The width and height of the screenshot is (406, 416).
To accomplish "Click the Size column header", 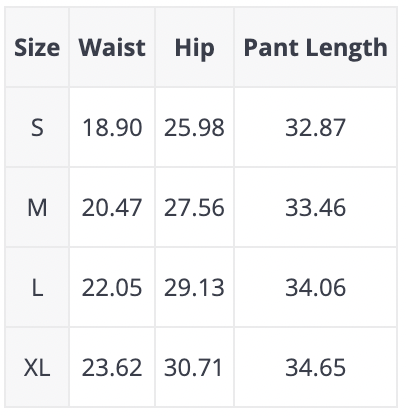I will pyautogui.click(x=37, y=48).
